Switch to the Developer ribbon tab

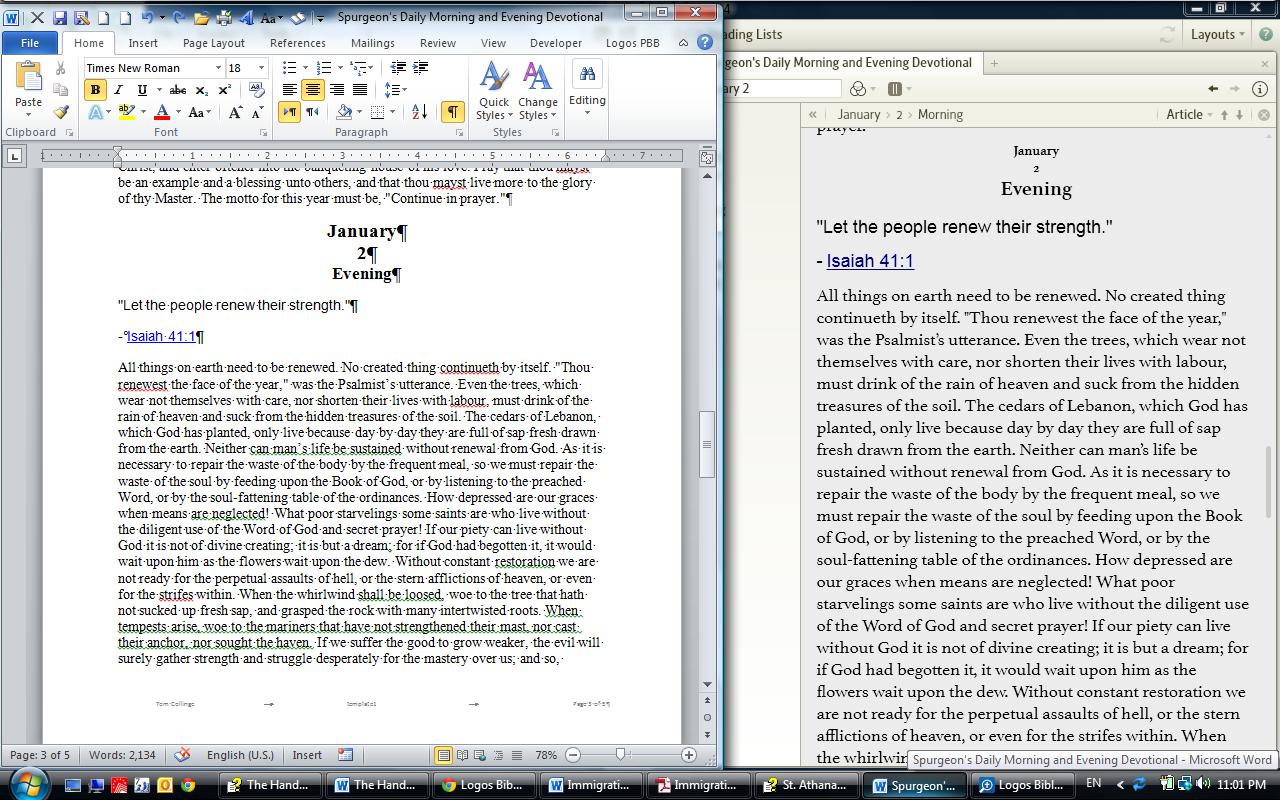click(x=556, y=43)
